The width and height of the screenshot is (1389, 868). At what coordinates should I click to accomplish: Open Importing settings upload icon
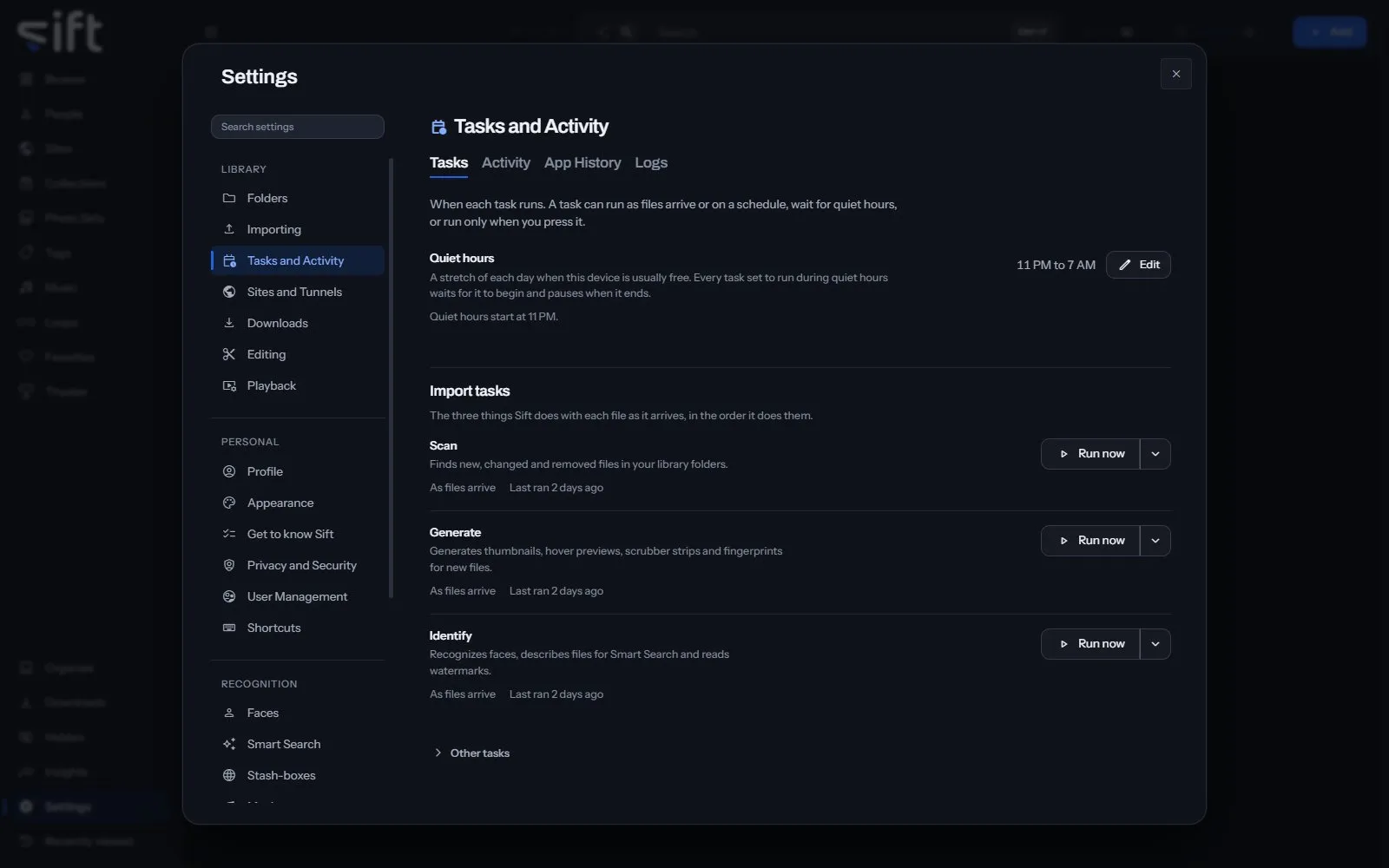pos(229,229)
